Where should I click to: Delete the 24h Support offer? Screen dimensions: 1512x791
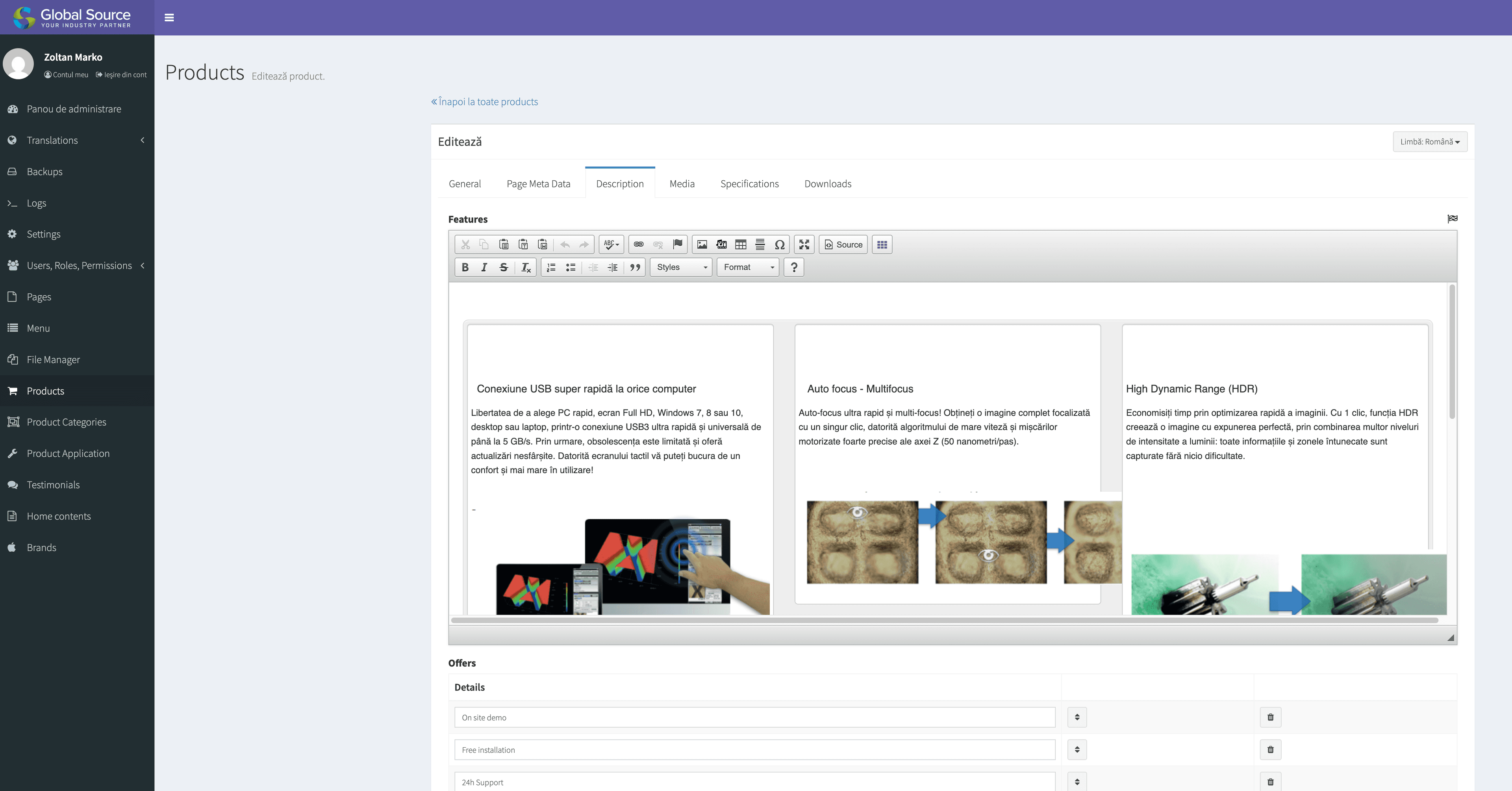click(x=1270, y=782)
